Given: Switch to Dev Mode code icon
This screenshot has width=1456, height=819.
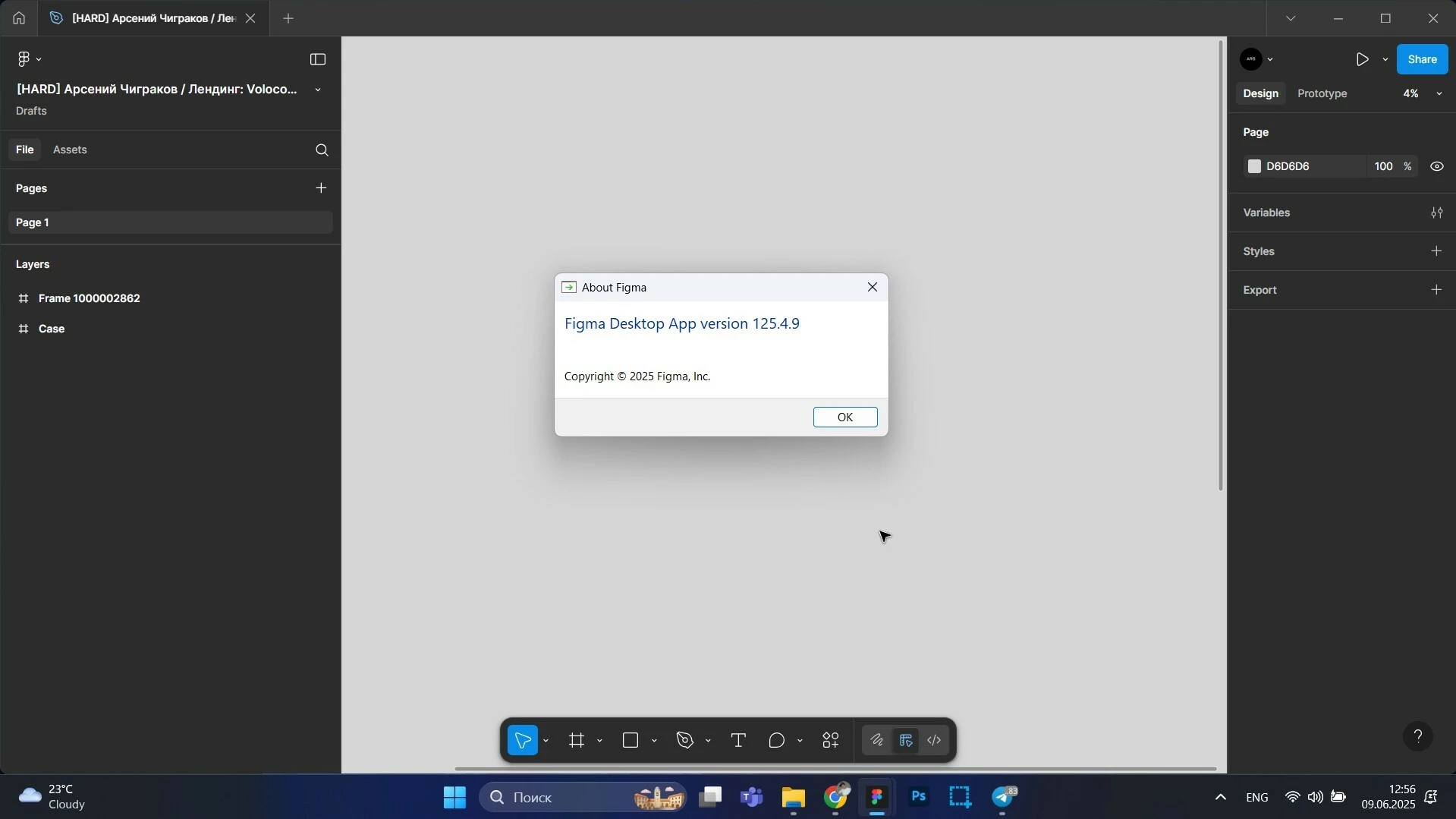Looking at the screenshot, I should [935, 740].
